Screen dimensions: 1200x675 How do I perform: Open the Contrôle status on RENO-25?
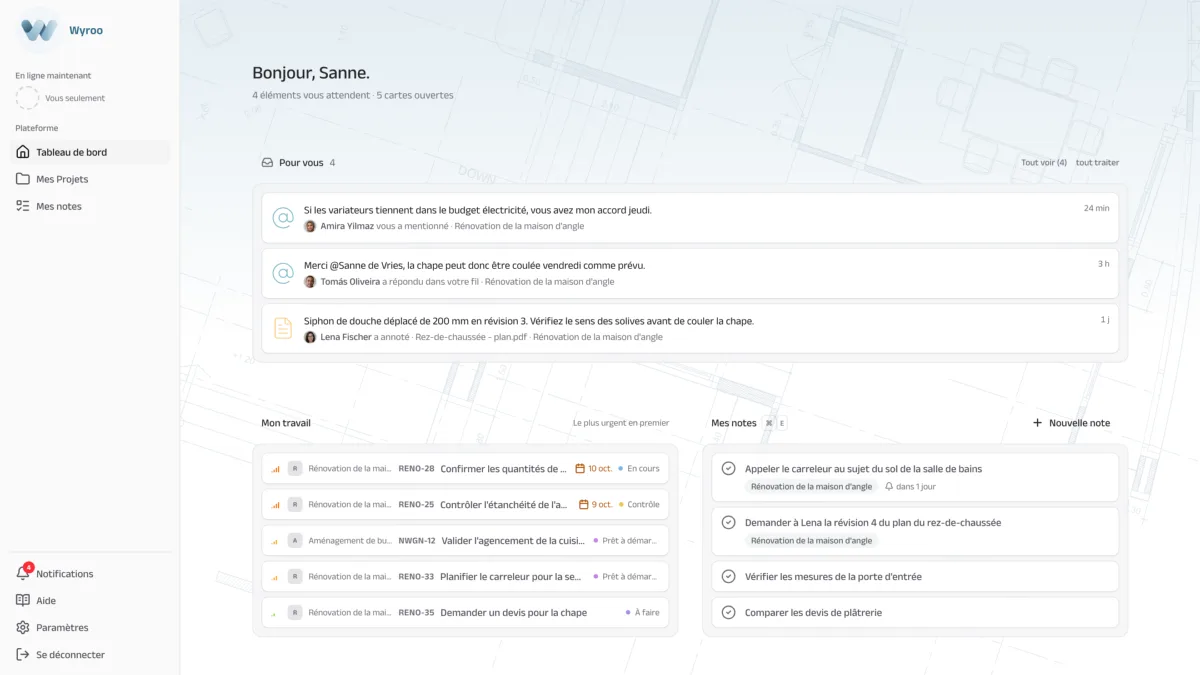pyautogui.click(x=639, y=505)
